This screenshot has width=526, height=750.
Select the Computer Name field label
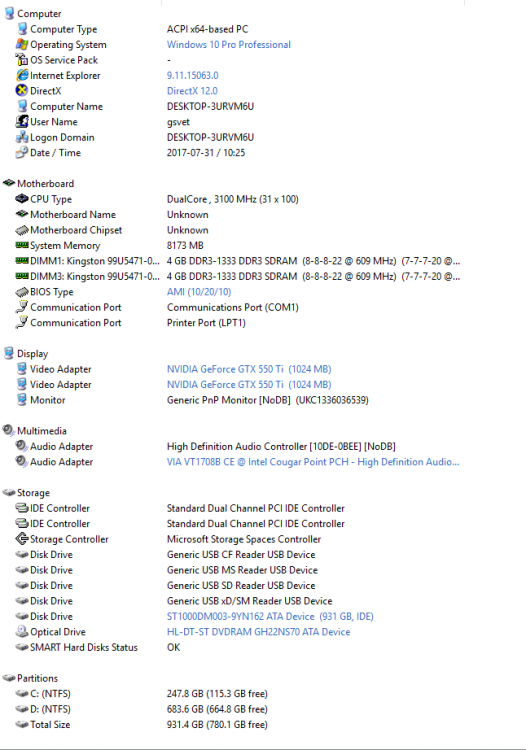pyautogui.click(x=66, y=106)
